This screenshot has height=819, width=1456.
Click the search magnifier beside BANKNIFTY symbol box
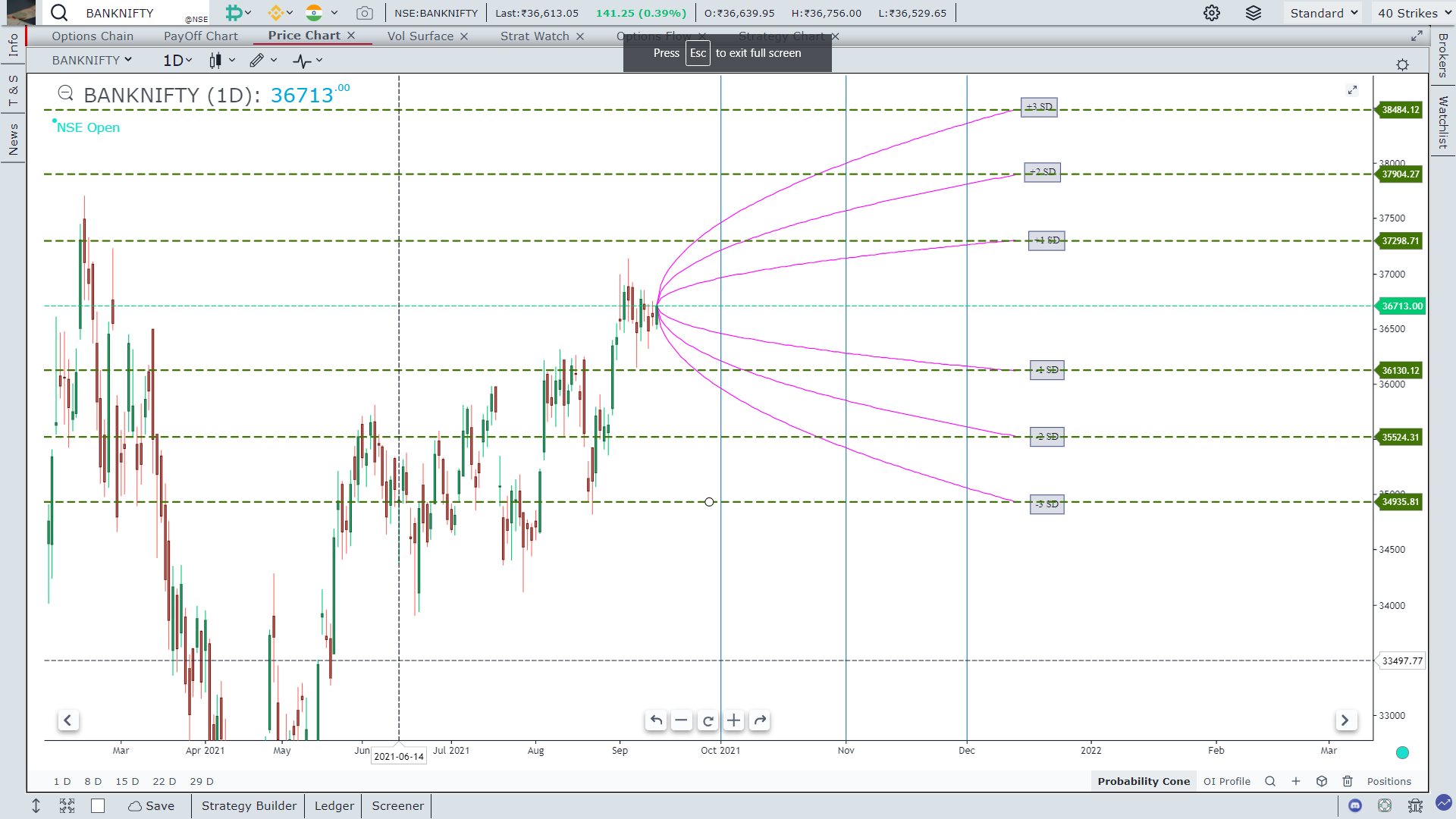[59, 13]
